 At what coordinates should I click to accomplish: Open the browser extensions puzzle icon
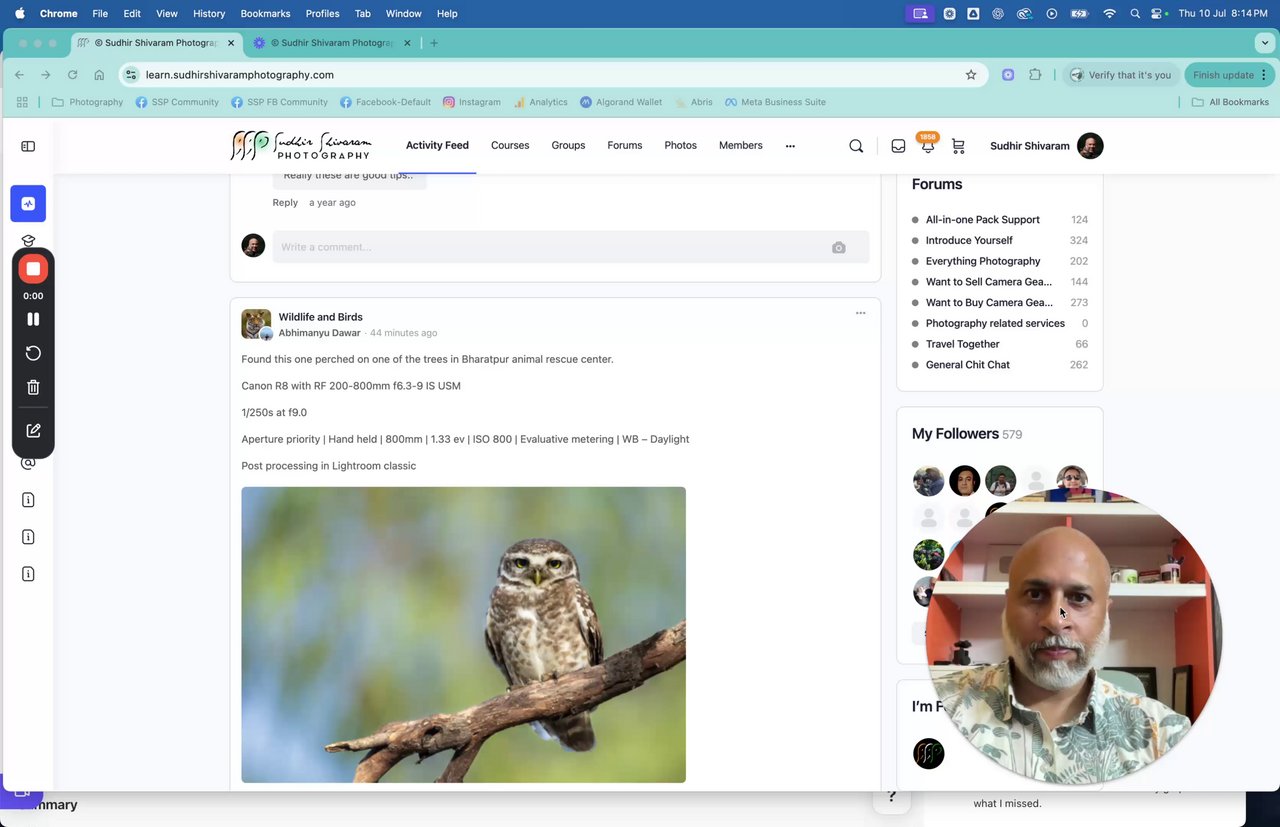1035,75
